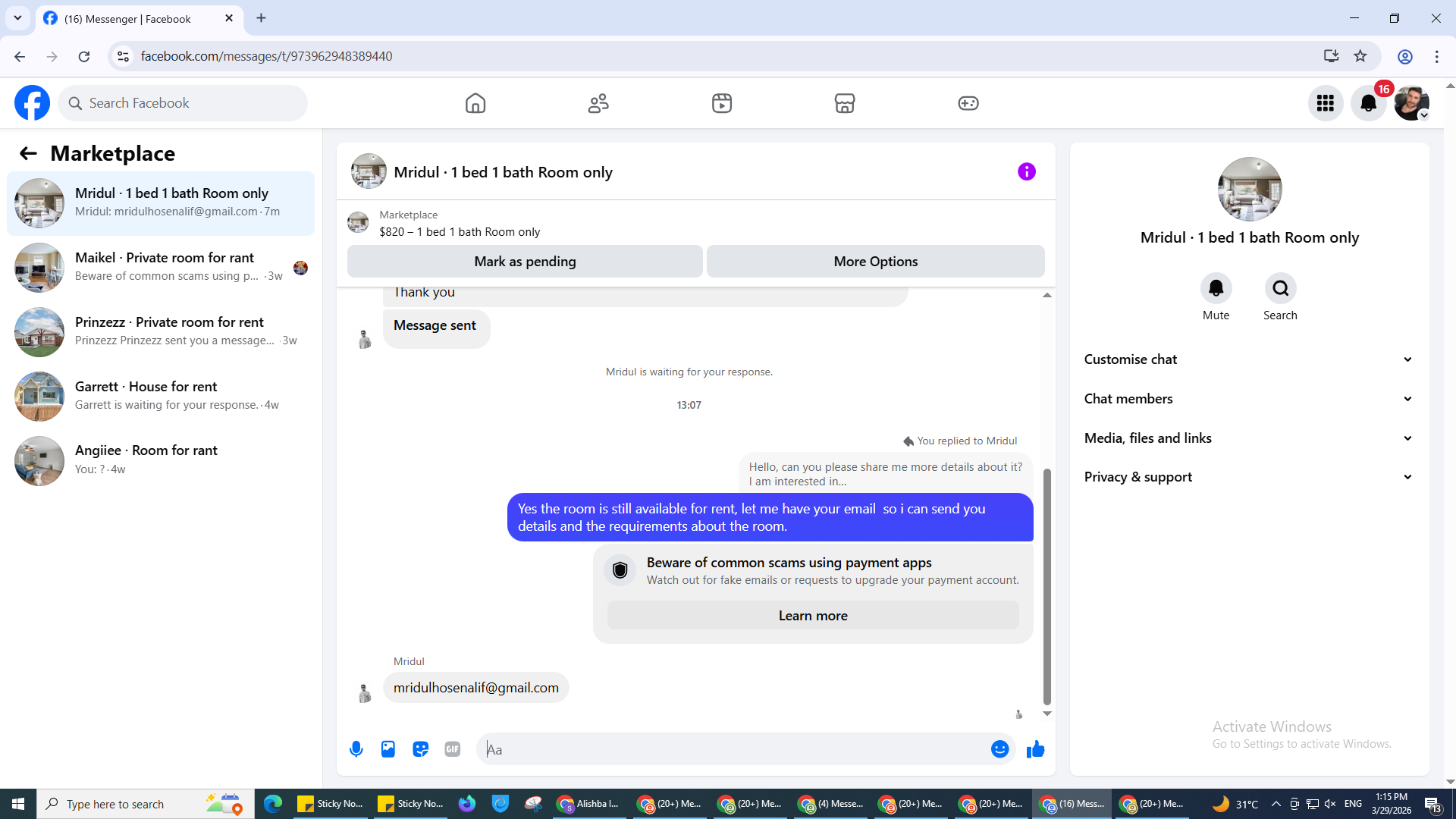Open the Reels video icon
Image resolution: width=1456 pixels, height=819 pixels.
pos(722,103)
